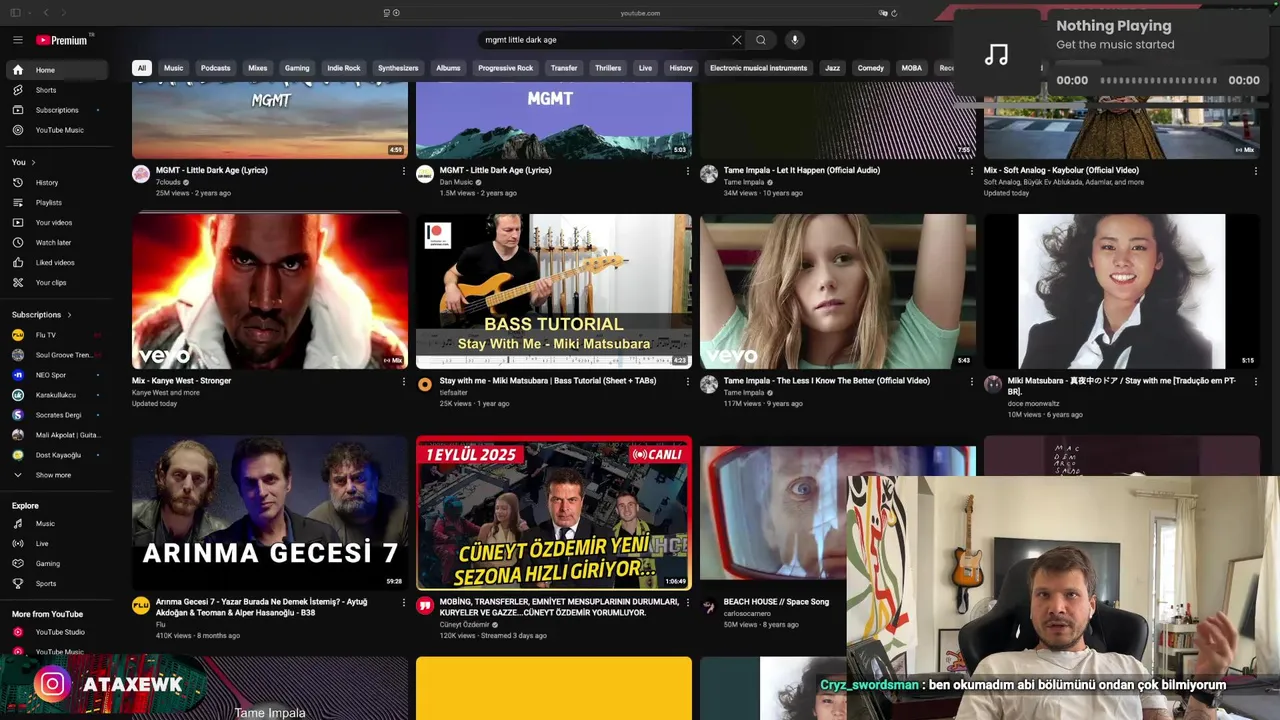Open Dost Kayaoğlu subscription channel

point(57,455)
